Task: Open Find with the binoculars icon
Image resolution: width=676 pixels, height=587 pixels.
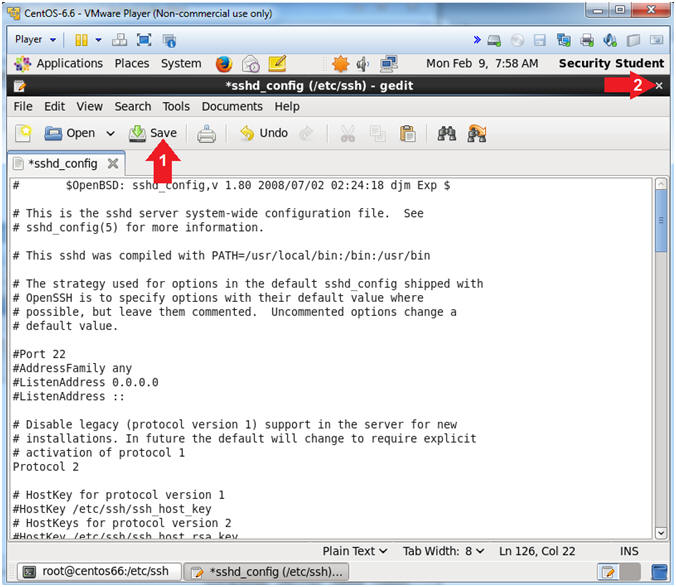Action: [x=447, y=134]
